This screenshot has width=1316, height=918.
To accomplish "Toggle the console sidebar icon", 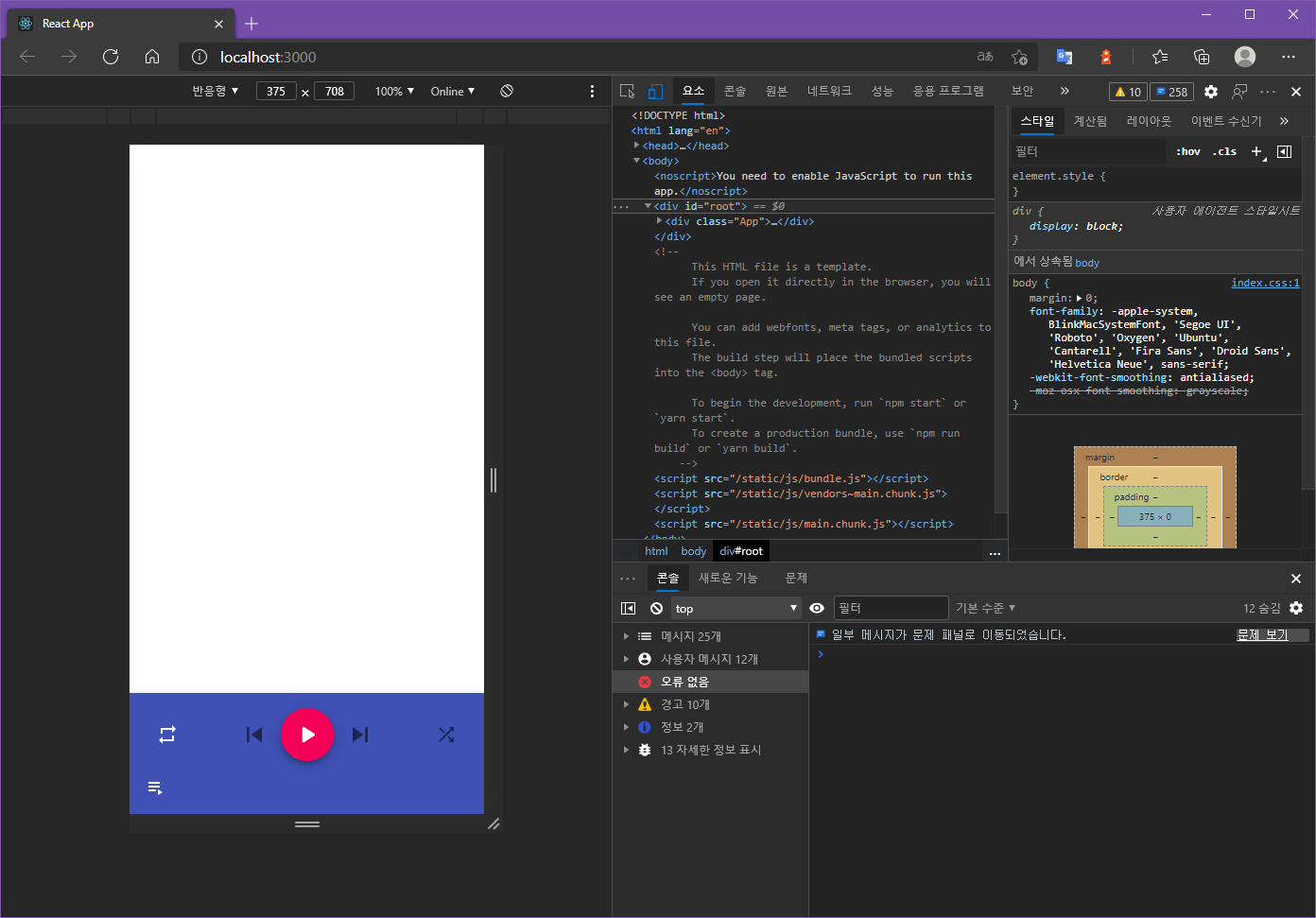I will click(628, 608).
